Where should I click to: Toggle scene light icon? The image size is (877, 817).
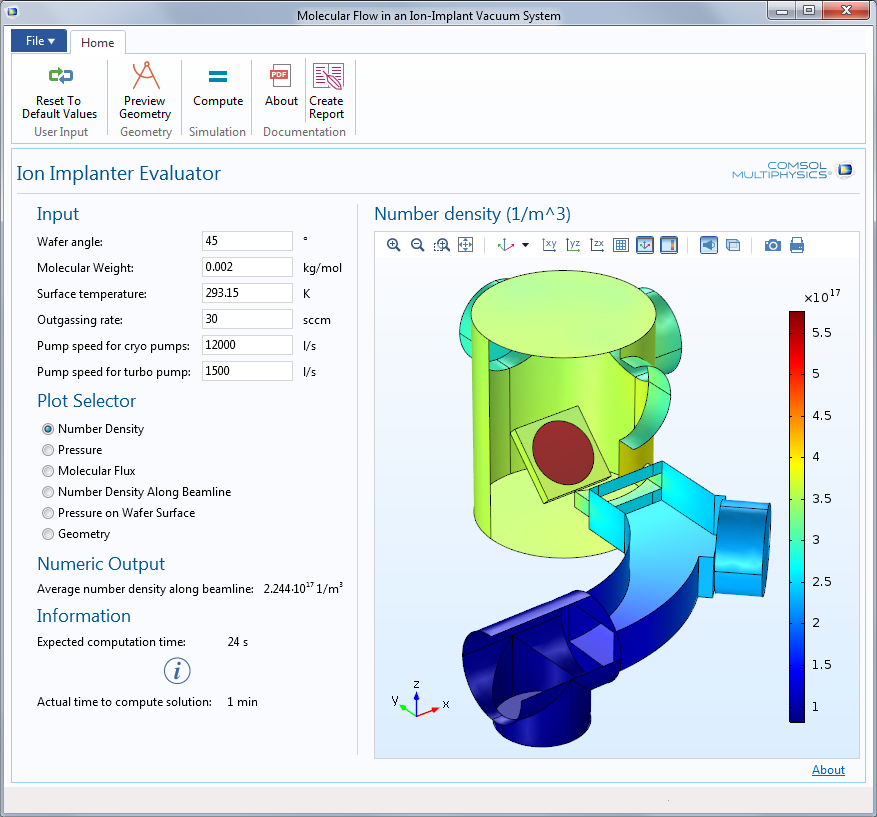click(x=709, y=245)
